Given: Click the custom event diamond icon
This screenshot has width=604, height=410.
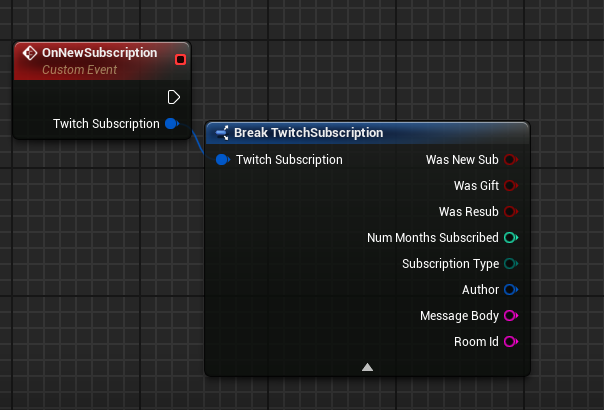Looking at the screenshot, I should click(30, 53).
